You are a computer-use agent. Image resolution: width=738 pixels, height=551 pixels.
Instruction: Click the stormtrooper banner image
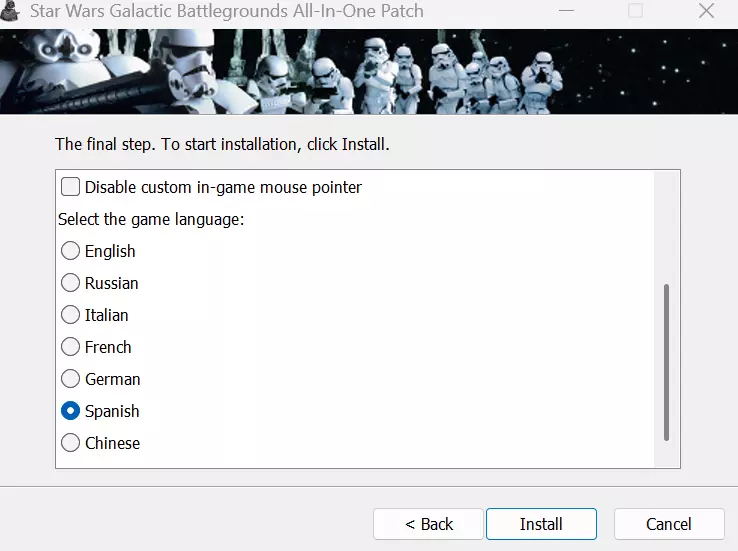(369, 72)
